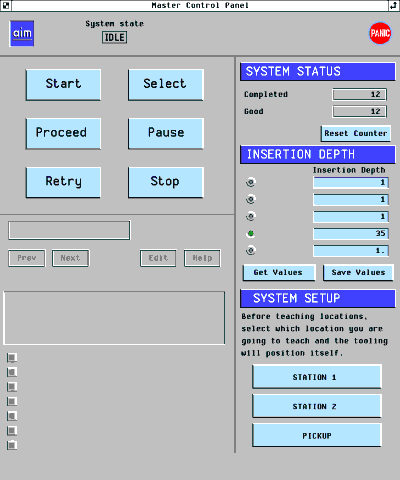Click the empty text field above Prev
Viewport: 400px width, 480px height.
(69, 230)
